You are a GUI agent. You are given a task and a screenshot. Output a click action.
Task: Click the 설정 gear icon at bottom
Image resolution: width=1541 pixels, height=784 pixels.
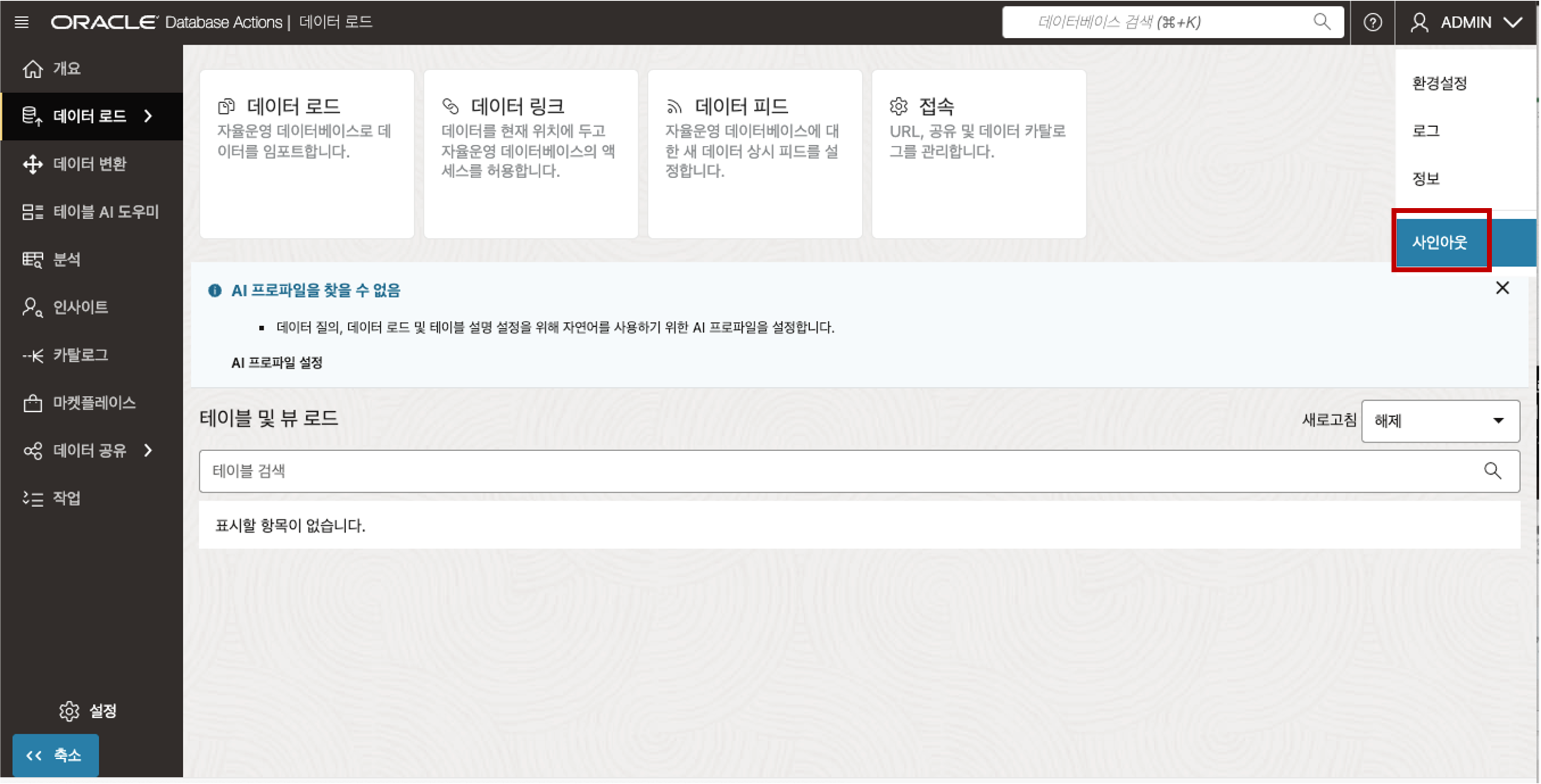tap(69, 711)
